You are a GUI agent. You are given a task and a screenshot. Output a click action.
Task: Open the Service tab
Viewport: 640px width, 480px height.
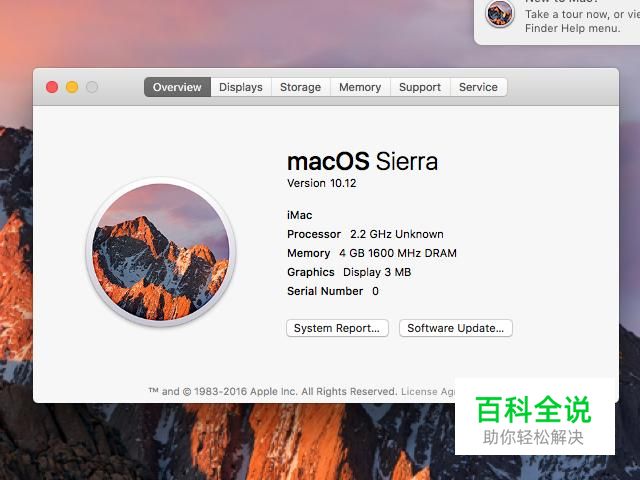[x=478, y=87]
